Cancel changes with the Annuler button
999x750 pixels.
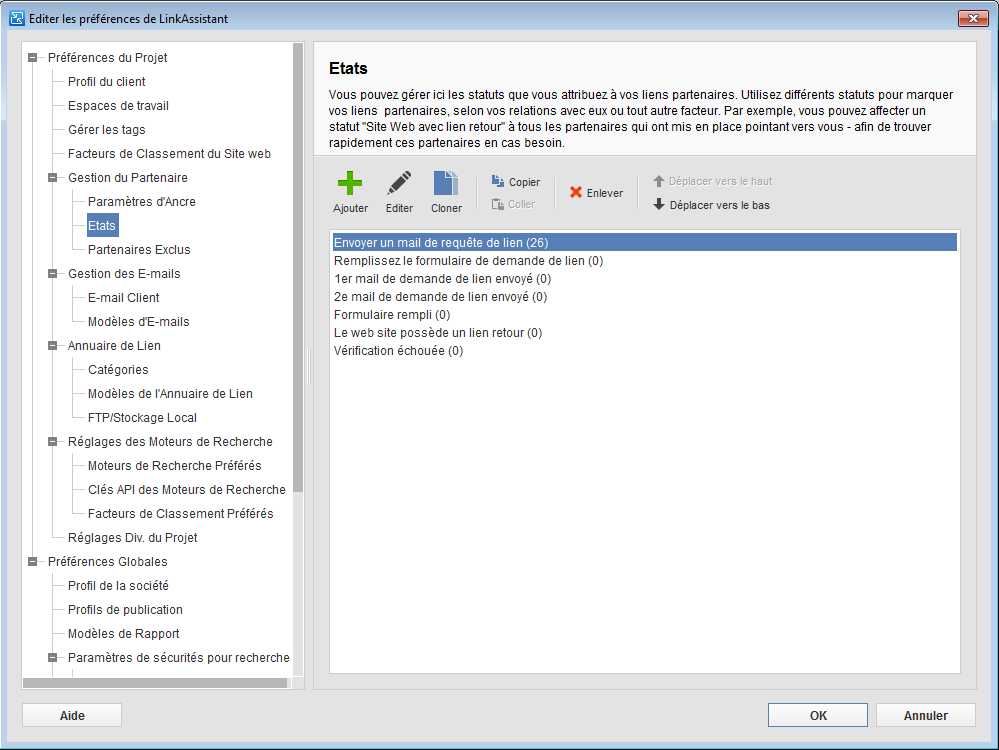pyautogui.click(x=926, y=716)
